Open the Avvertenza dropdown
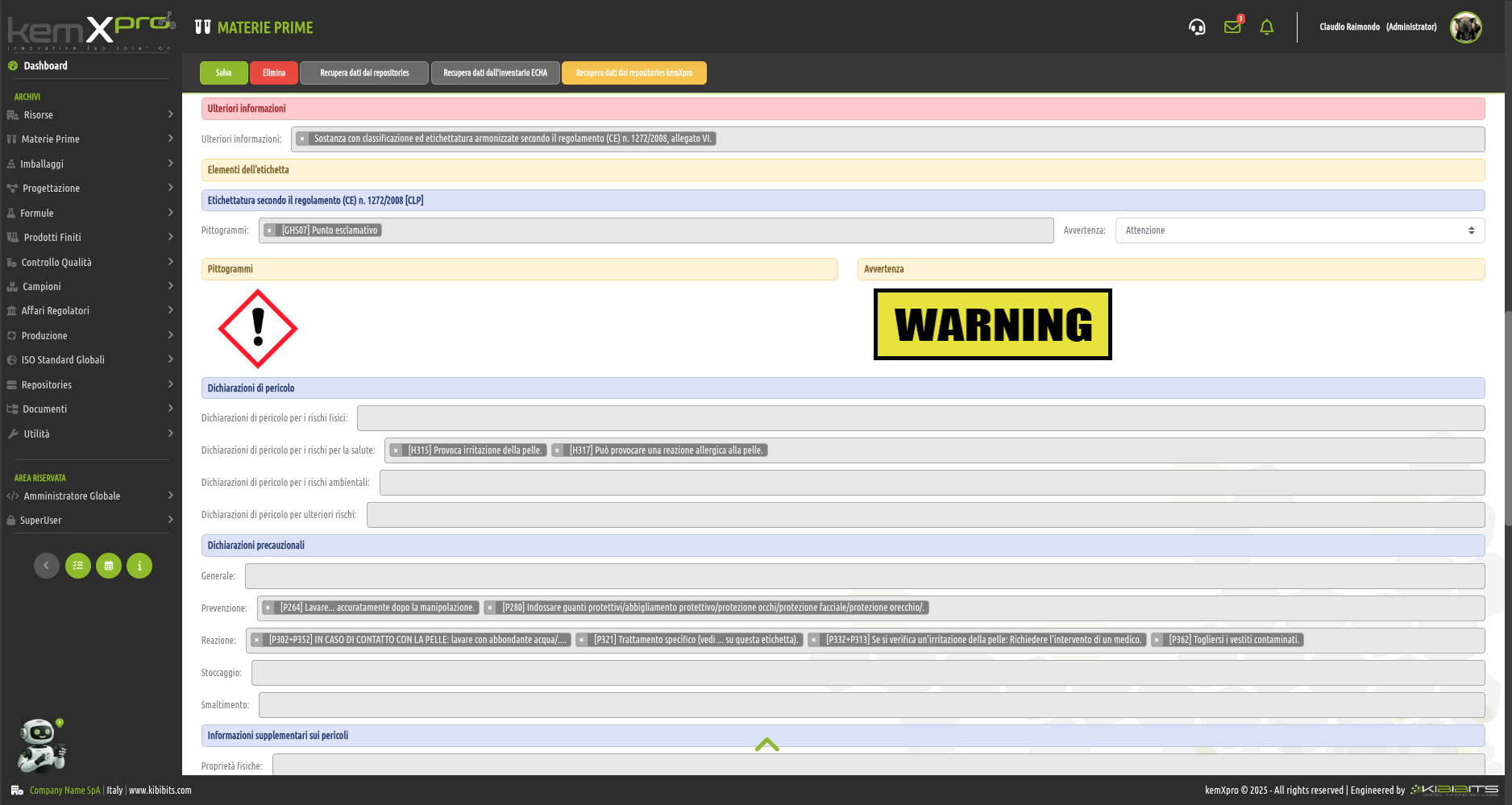 pos(1299,230)
